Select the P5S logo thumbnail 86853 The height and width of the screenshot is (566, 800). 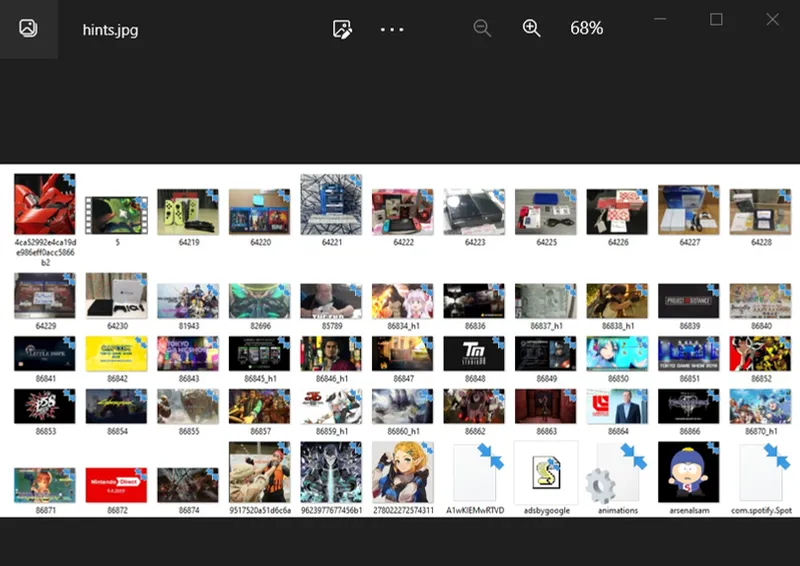click(45, 406)
